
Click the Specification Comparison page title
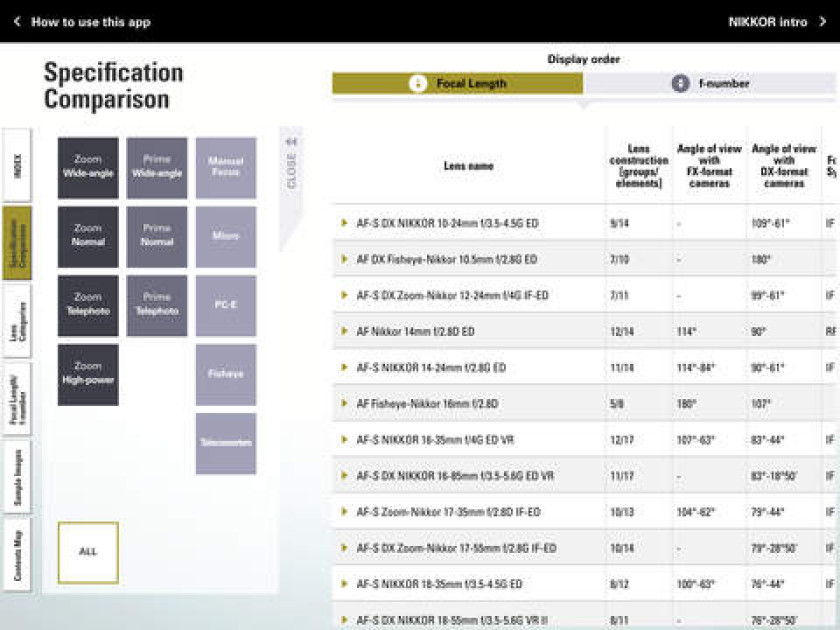point(114,86)
